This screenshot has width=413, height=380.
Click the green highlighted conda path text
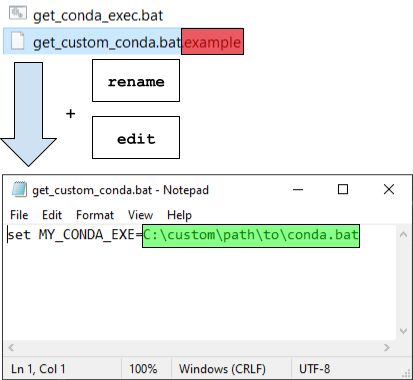tap(251, 236)
